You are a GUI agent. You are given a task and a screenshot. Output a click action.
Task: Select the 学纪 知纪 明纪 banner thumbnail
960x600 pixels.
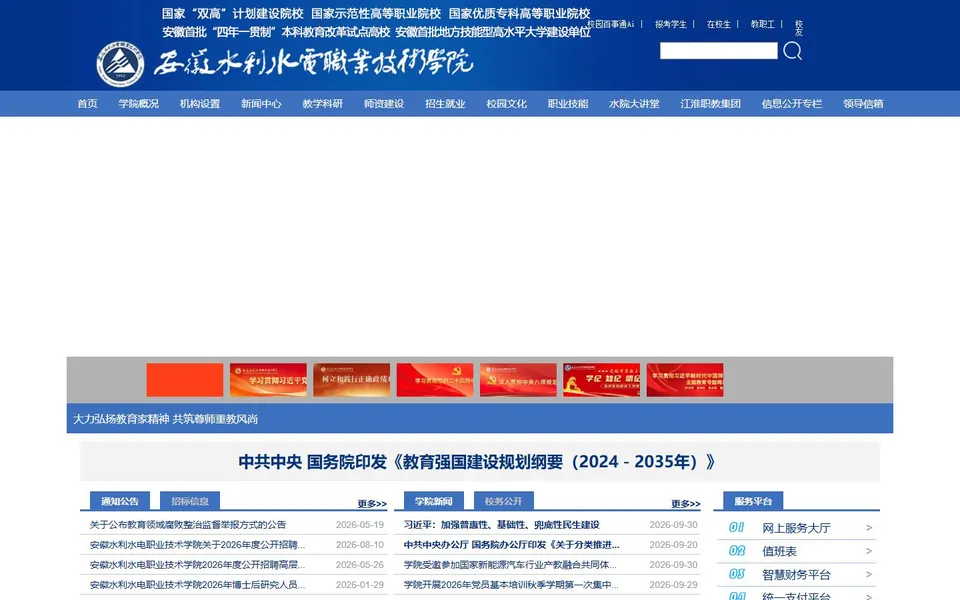click(601, 380)
